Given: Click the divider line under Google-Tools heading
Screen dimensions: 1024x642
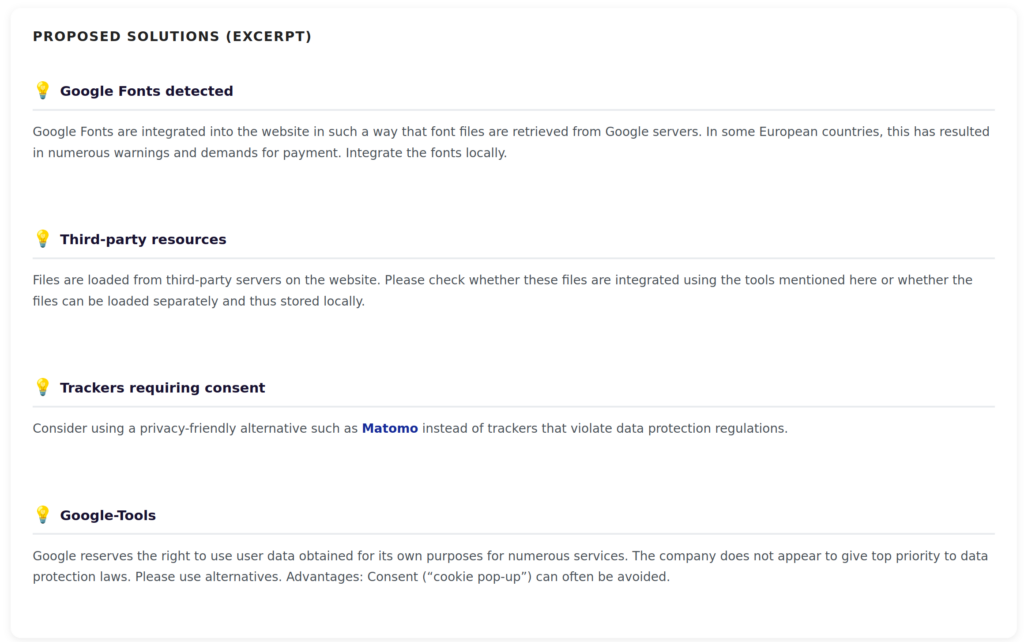Looking at the screenshot, I should point(513,534).
